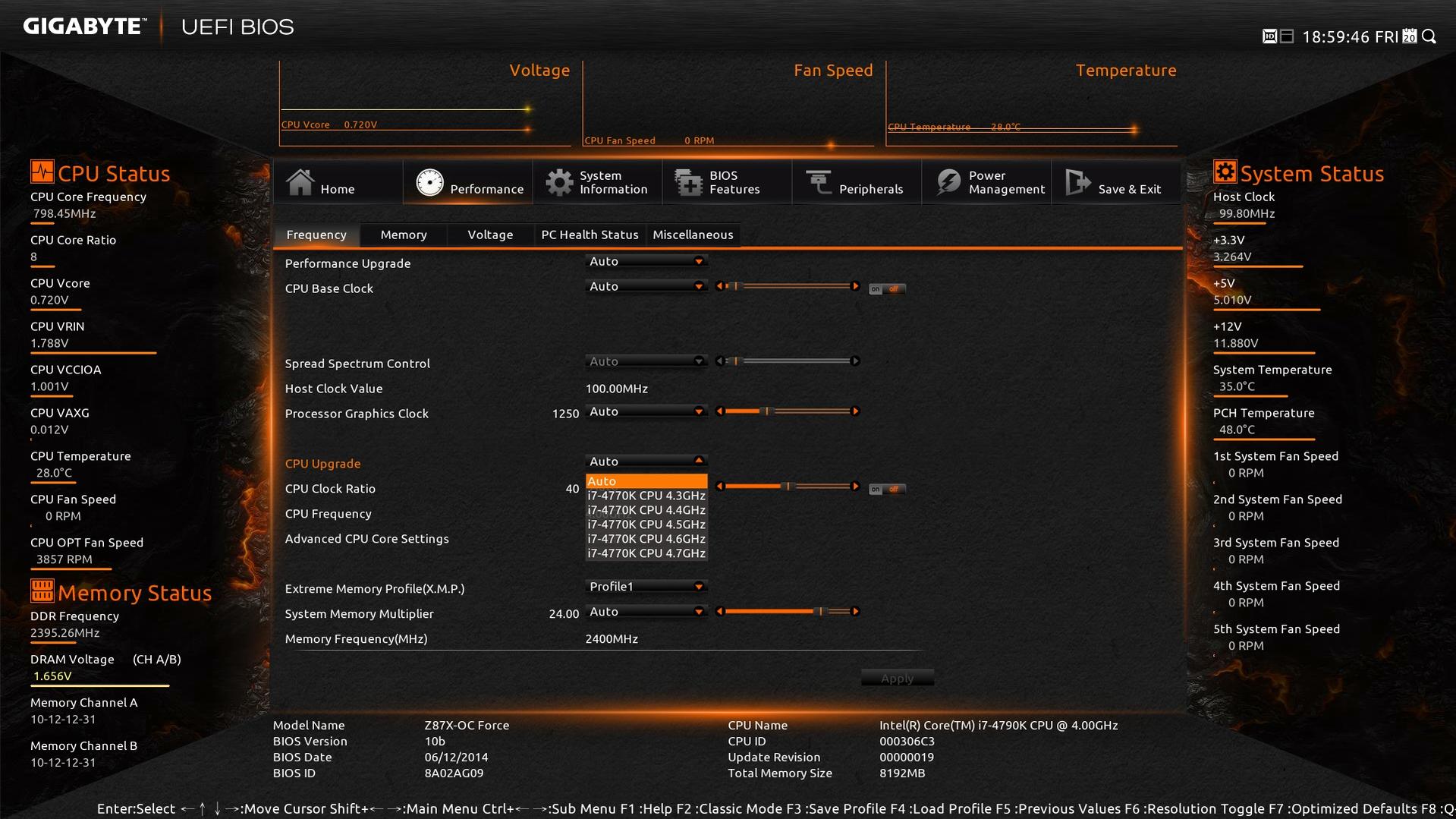
Task: Decrease CPU Base Clock with left arrow
Action: (719, 286)
